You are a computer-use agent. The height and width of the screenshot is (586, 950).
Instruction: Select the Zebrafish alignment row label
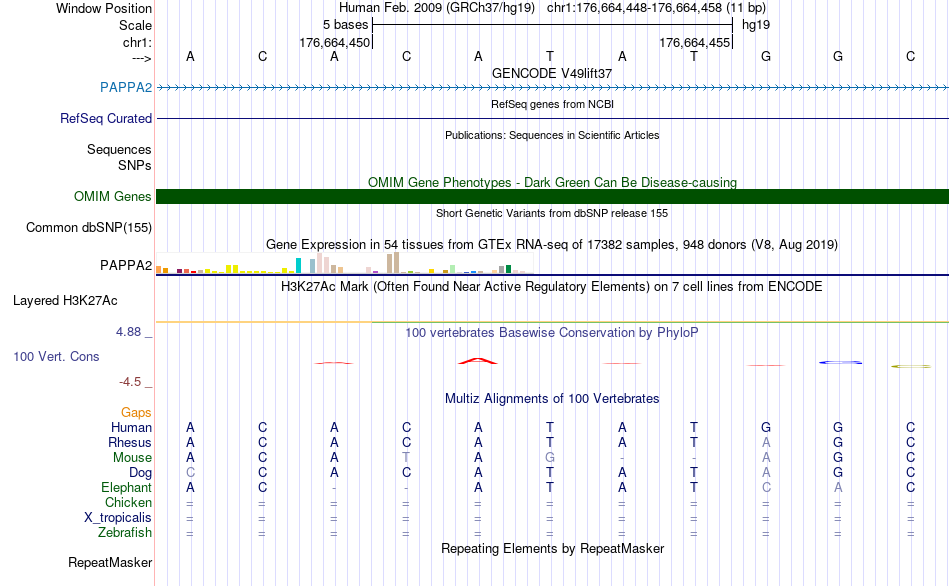[125, 533]
